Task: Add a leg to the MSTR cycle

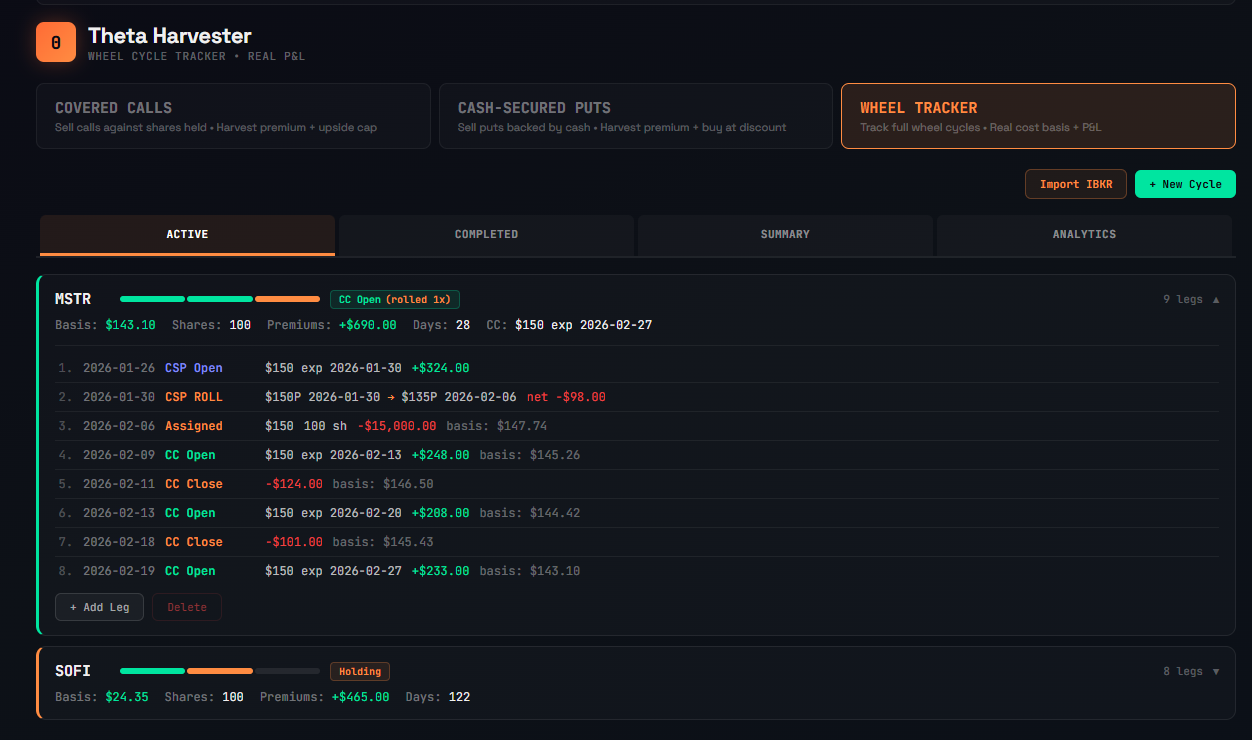Action: pyautogui.click(x=99, y=606)
